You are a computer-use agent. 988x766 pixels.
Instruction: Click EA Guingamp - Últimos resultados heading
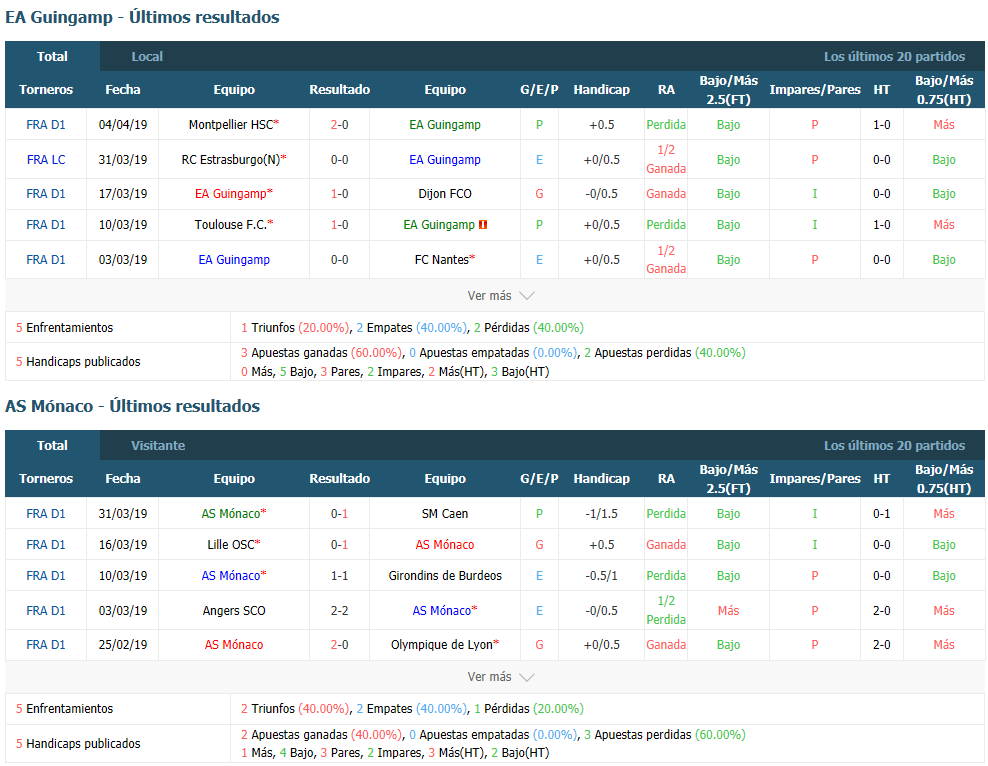142,17
